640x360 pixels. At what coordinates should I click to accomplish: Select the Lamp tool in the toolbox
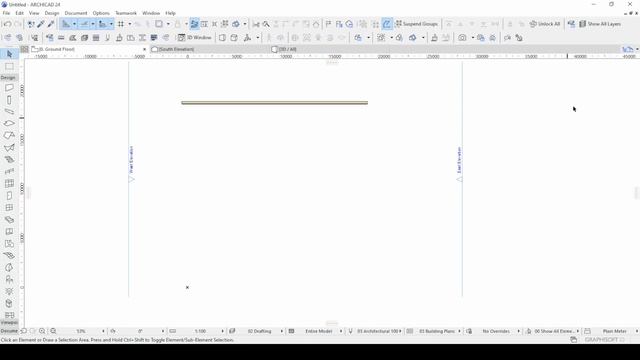pyautogui.click(x=9, y=291)
